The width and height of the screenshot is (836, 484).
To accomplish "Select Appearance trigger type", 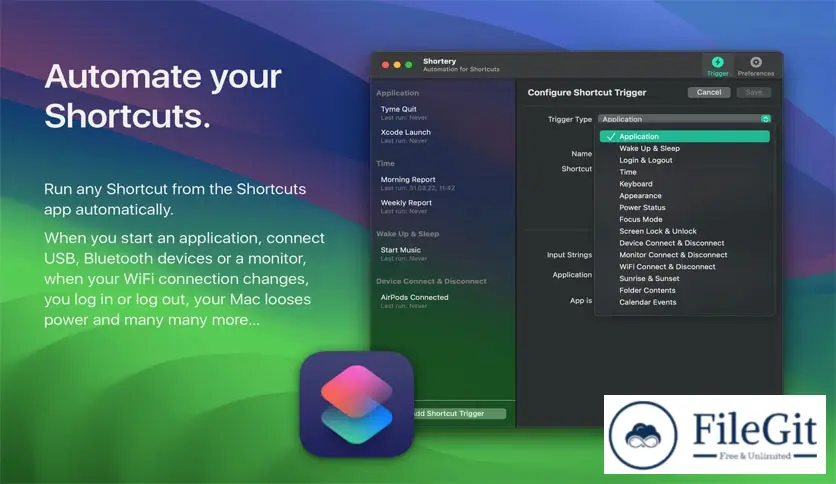I will [640, 196].
